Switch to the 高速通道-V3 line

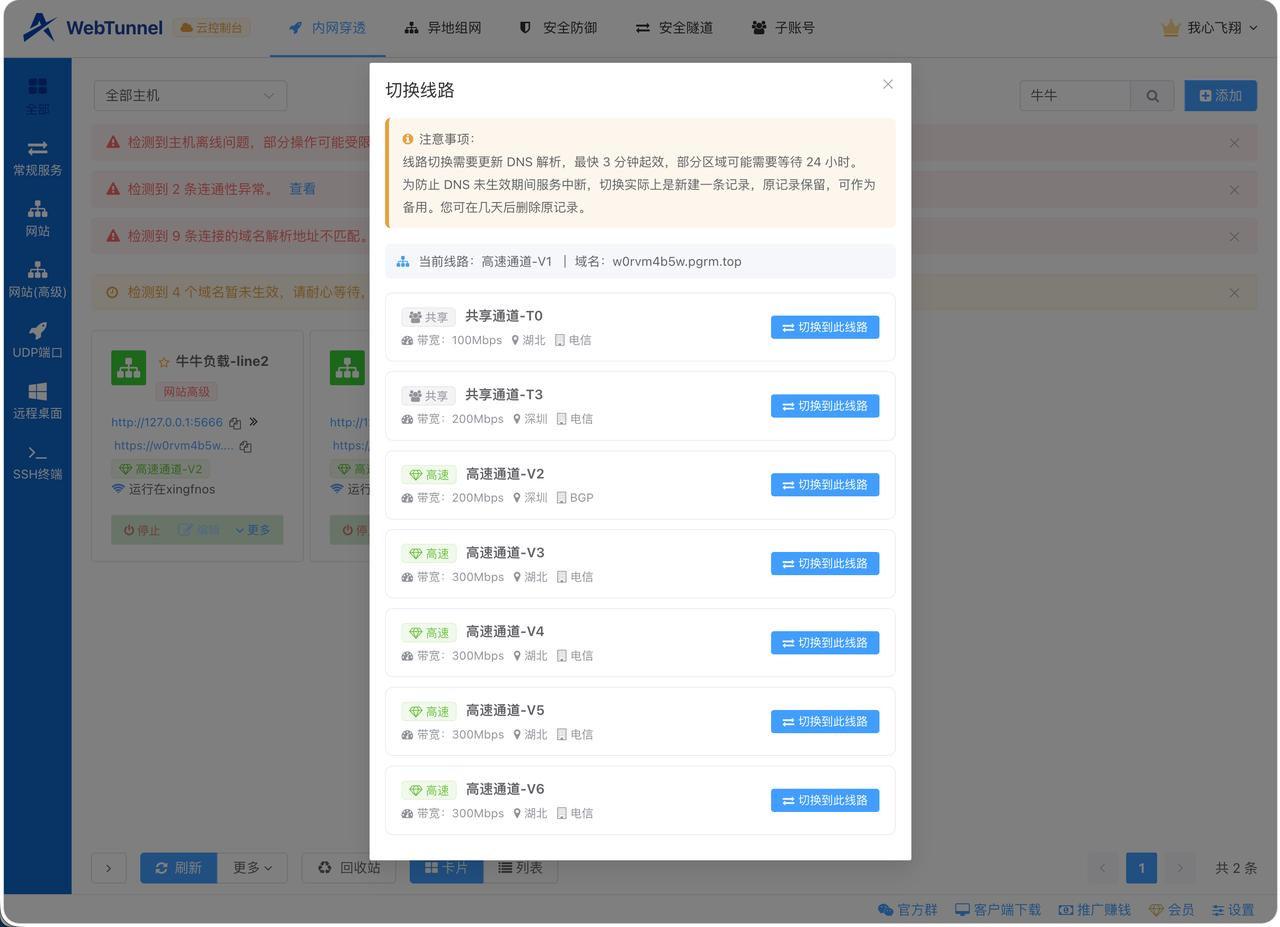pyautogui.click(x=825, y=564)
